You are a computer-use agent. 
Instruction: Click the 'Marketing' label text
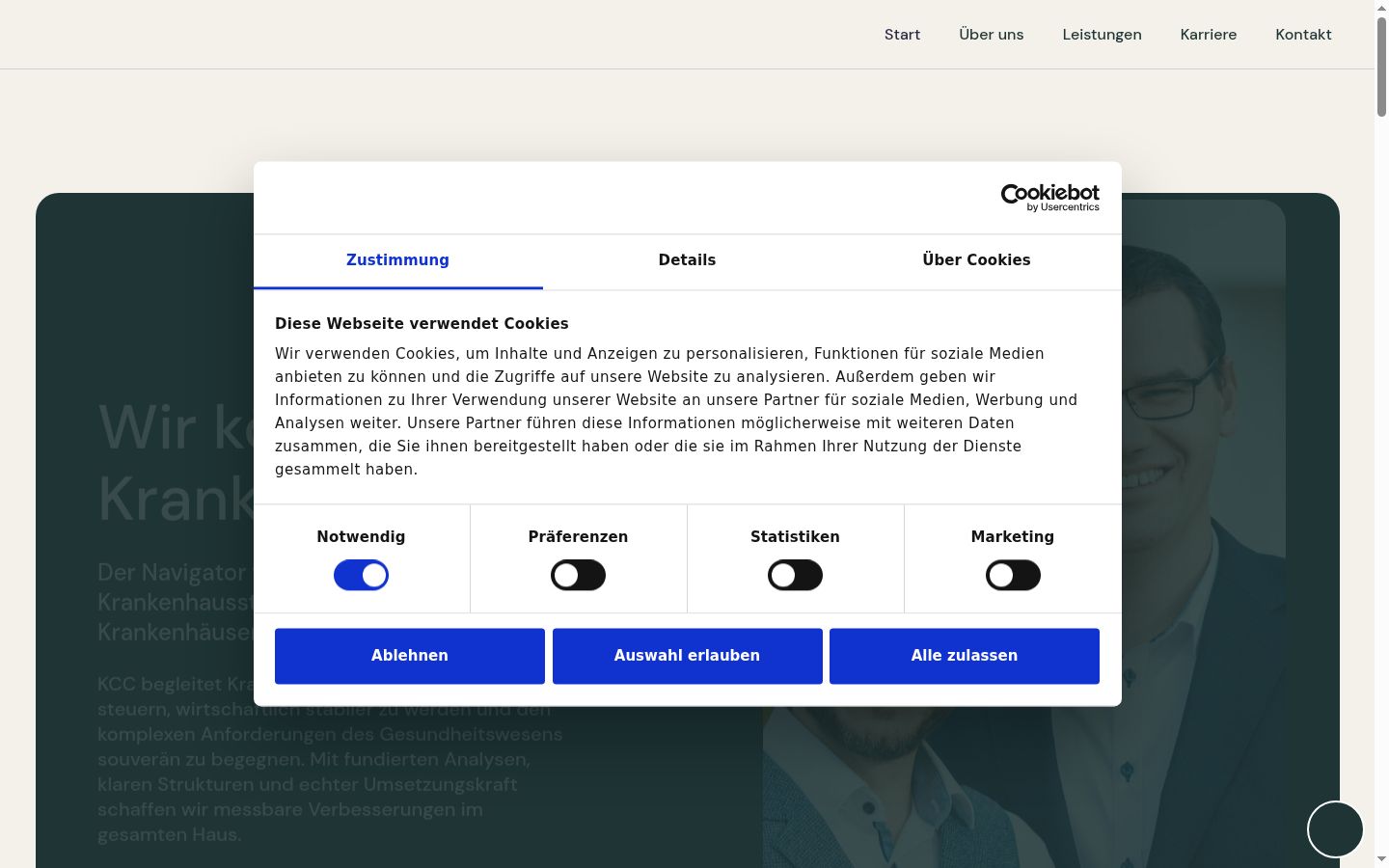tap(1013, 537)
